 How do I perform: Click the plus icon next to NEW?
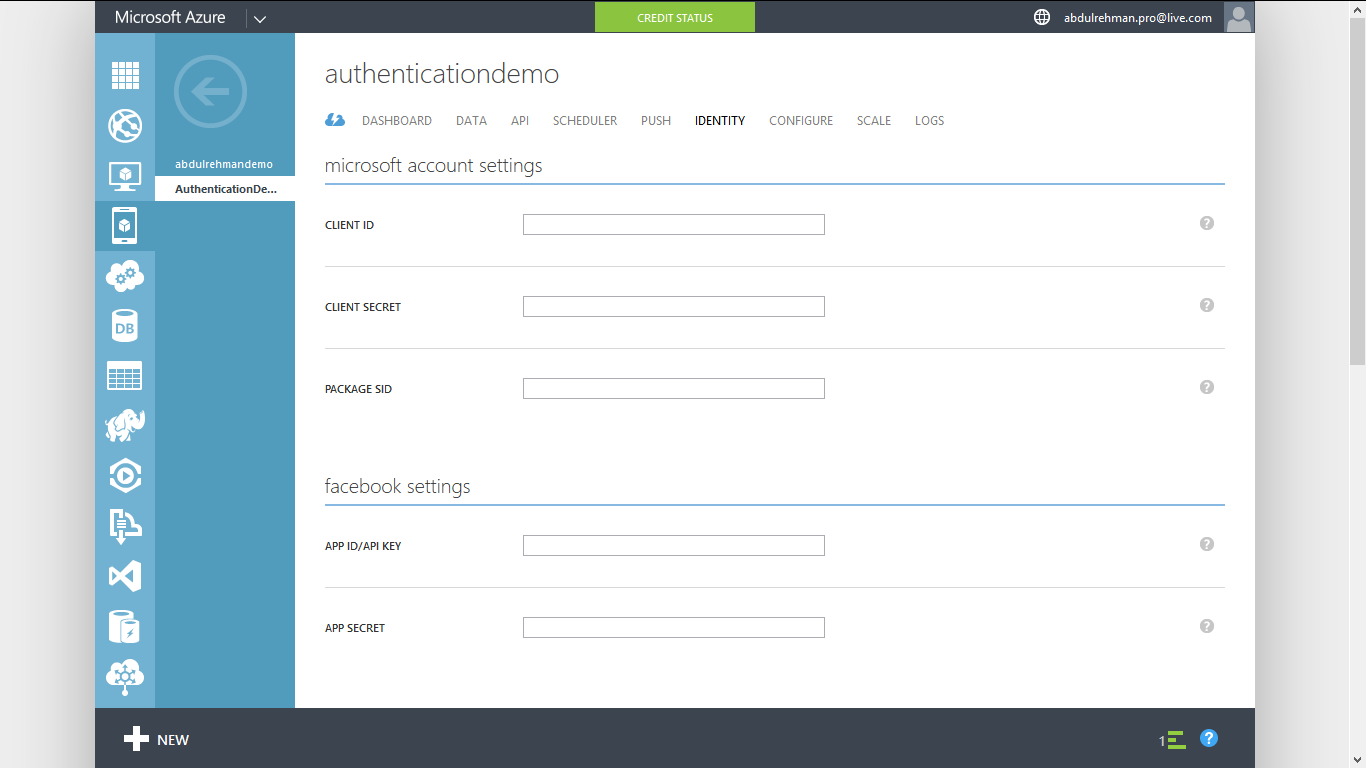136,739
